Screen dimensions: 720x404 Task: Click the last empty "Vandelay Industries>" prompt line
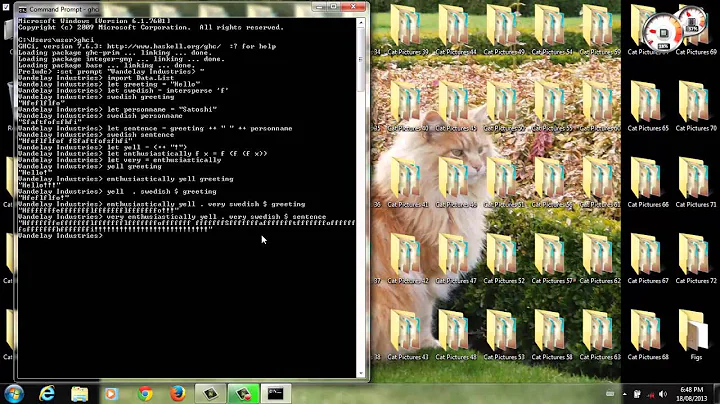pos(60,236)
